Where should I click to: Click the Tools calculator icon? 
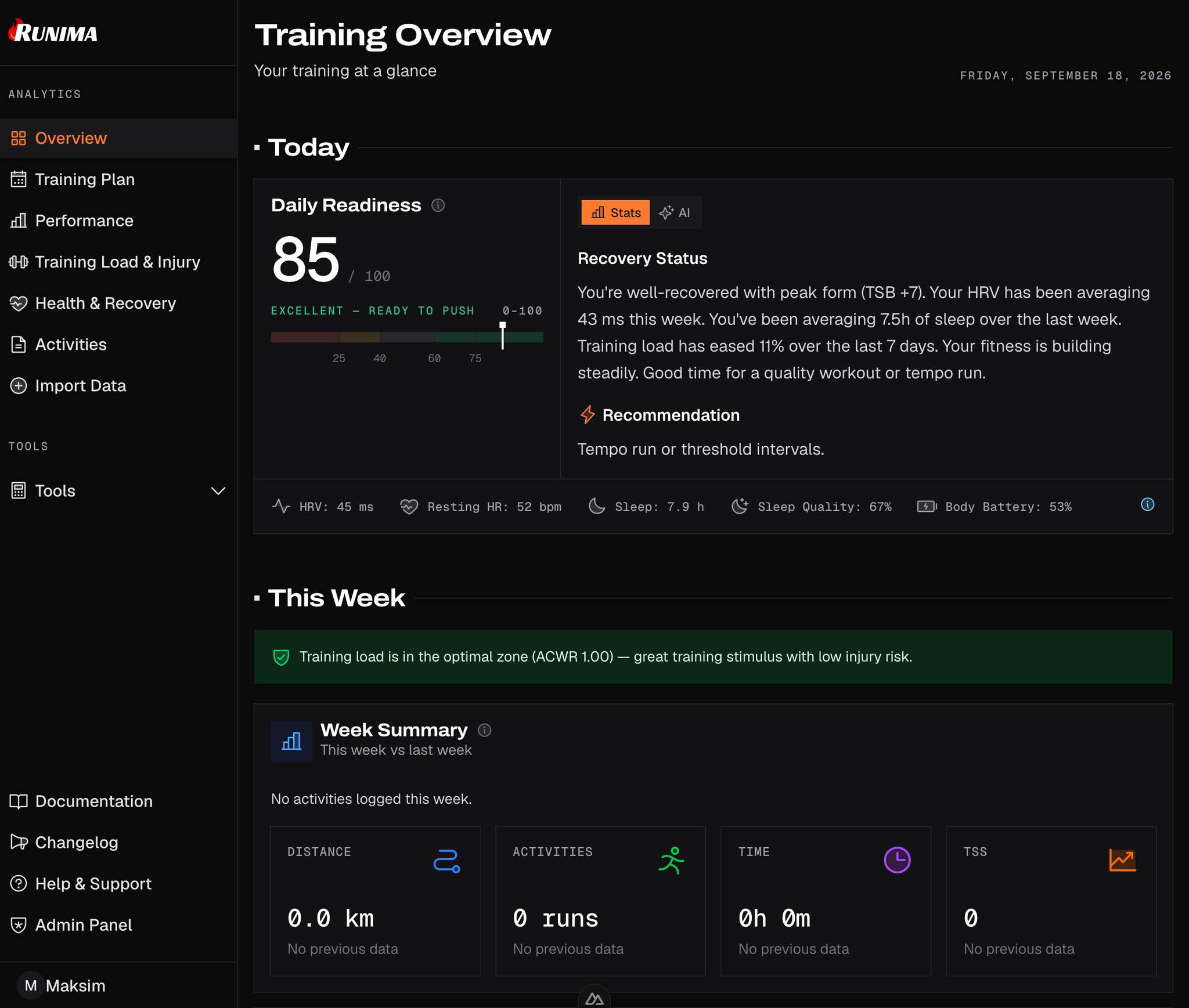pyautogui.click(x=19, y=490)
